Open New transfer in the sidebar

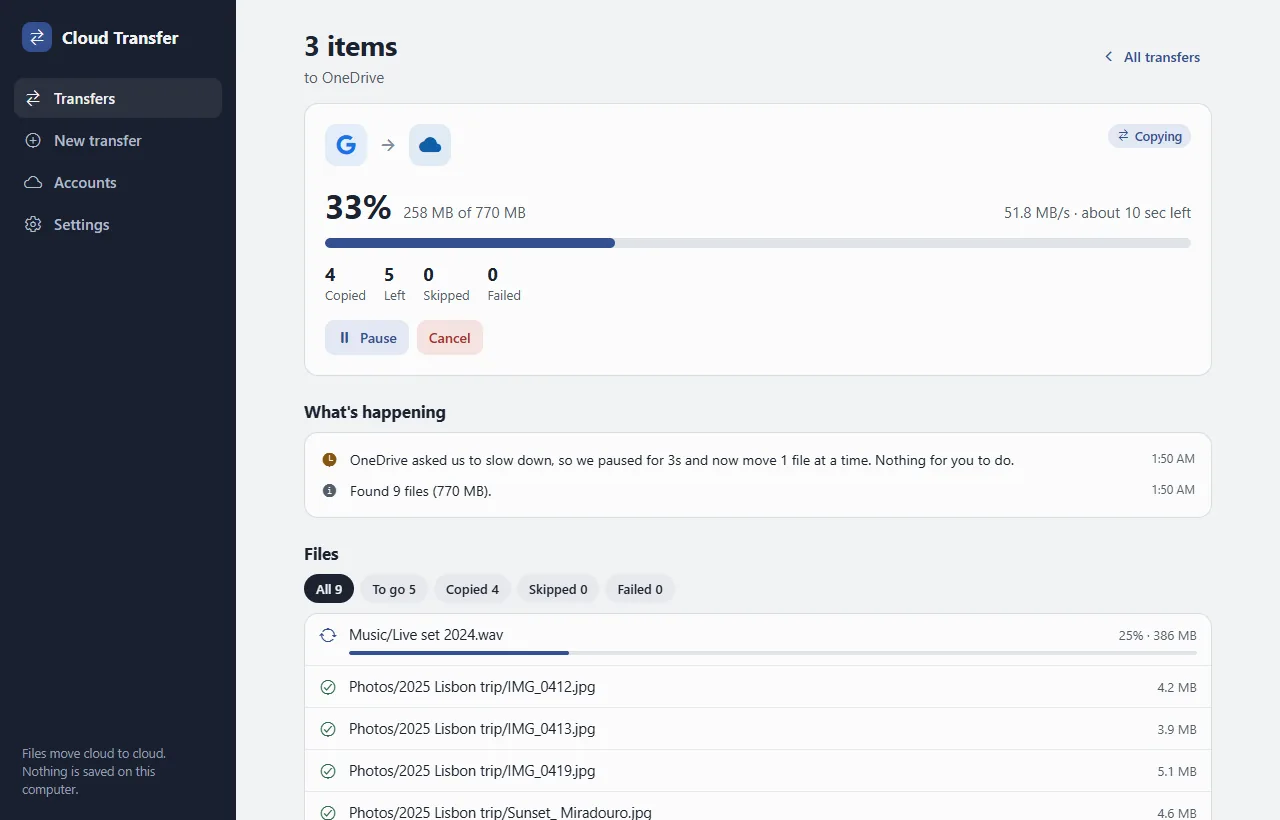pos(118,140)
